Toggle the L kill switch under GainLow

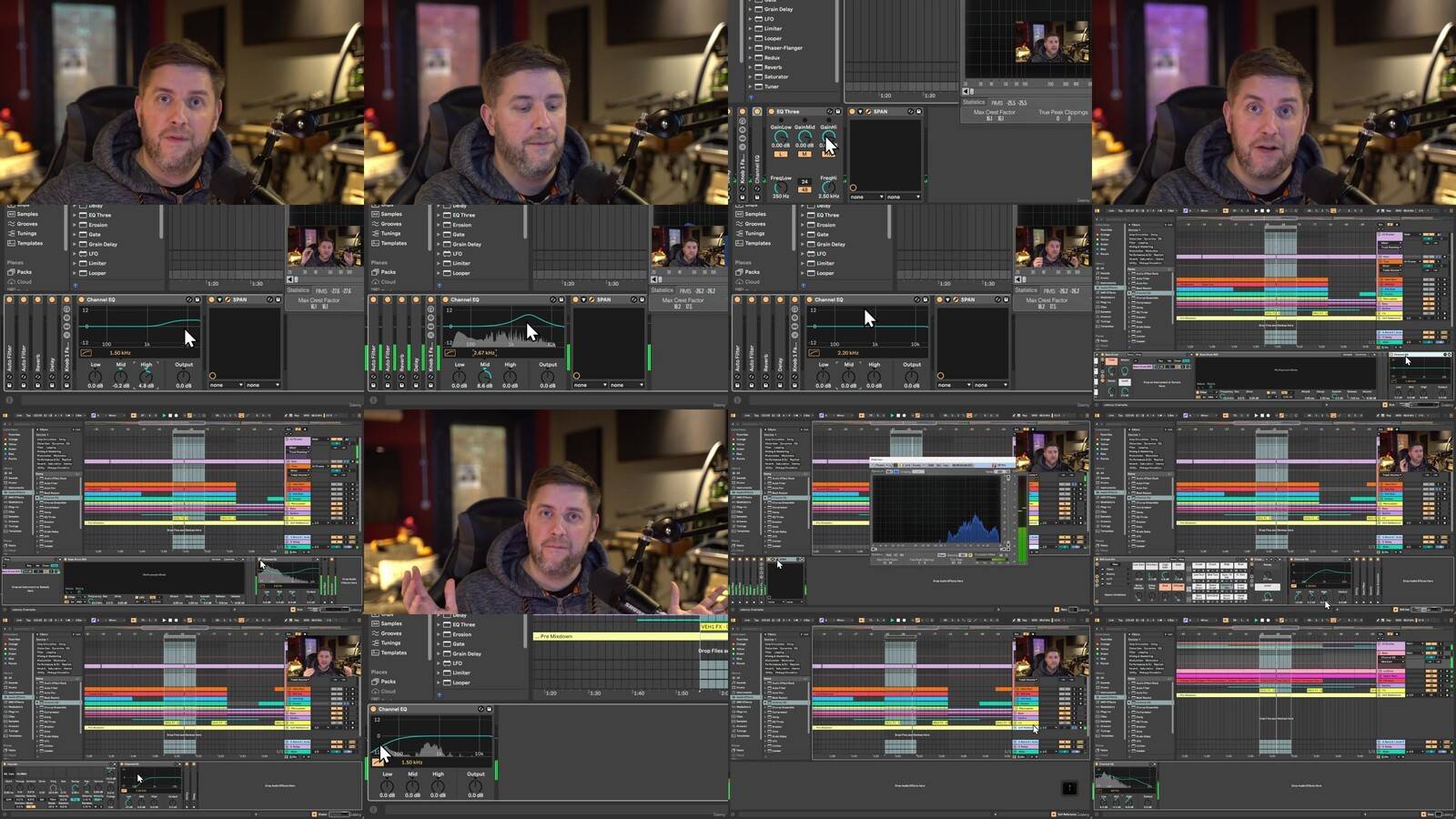pyautogui.click(x=780, y=154)
